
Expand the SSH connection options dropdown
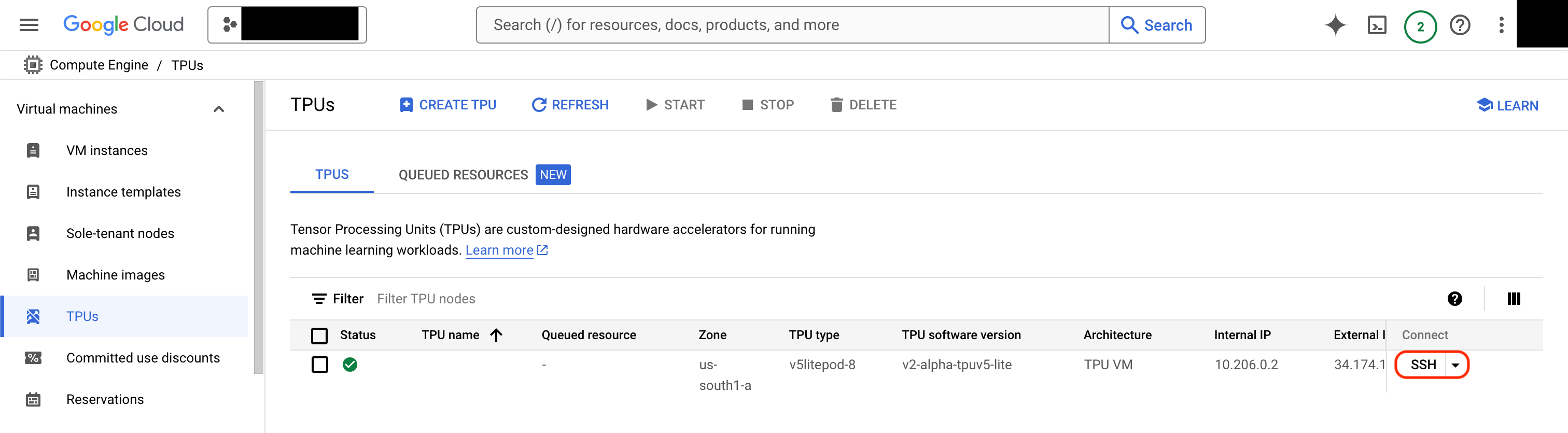1455,365
